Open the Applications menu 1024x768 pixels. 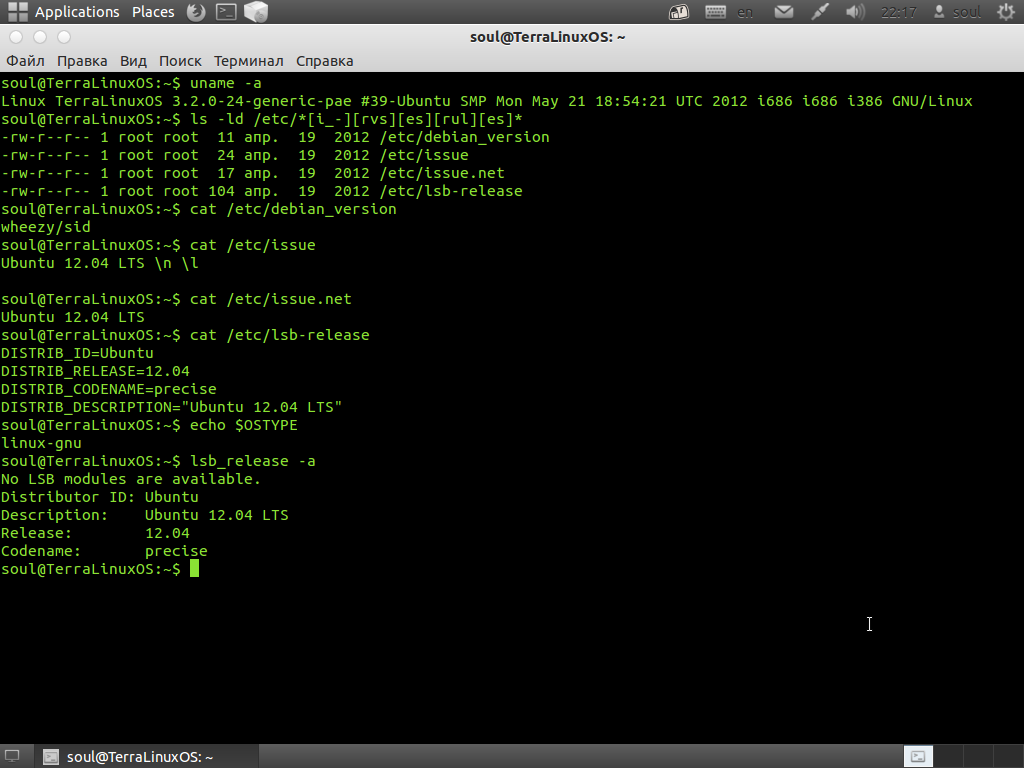pos(77,12)
